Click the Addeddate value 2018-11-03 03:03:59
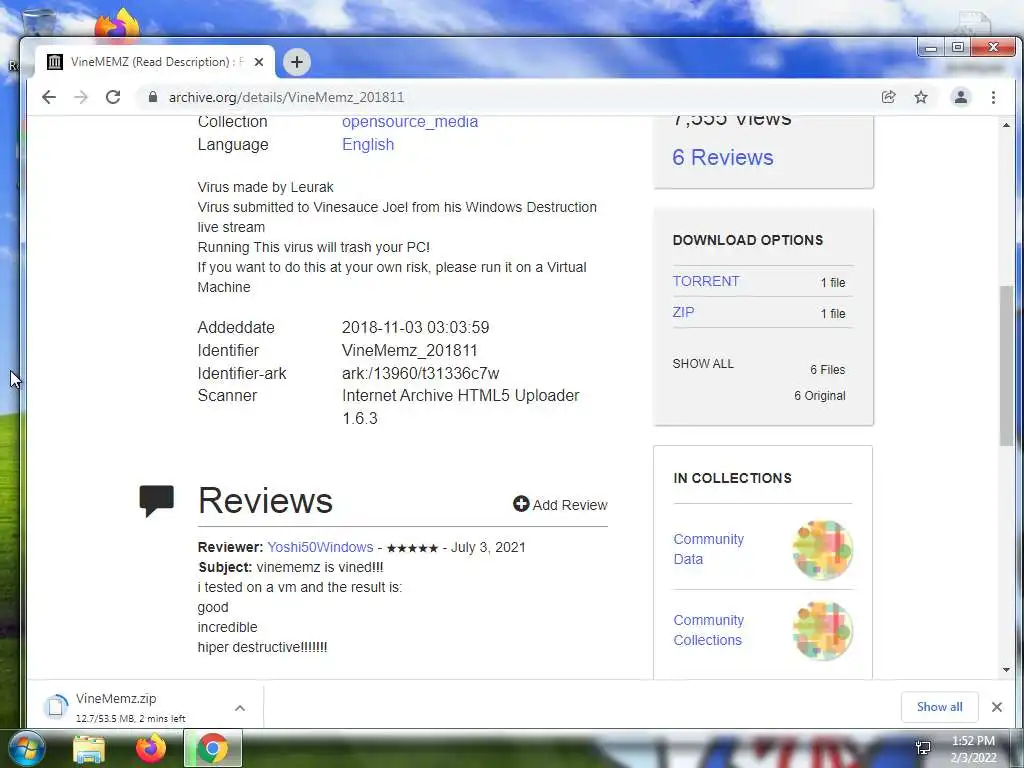Screen dimensions: 1024x768 tap(415, 327)
